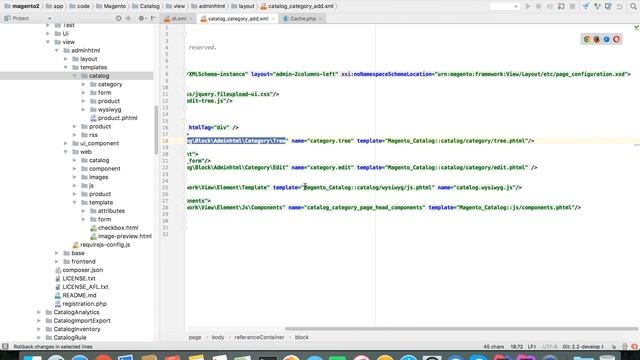Screen dimensions: 640x360
Task: Open the page preview in Opera
Action: [x=616, y=39]
